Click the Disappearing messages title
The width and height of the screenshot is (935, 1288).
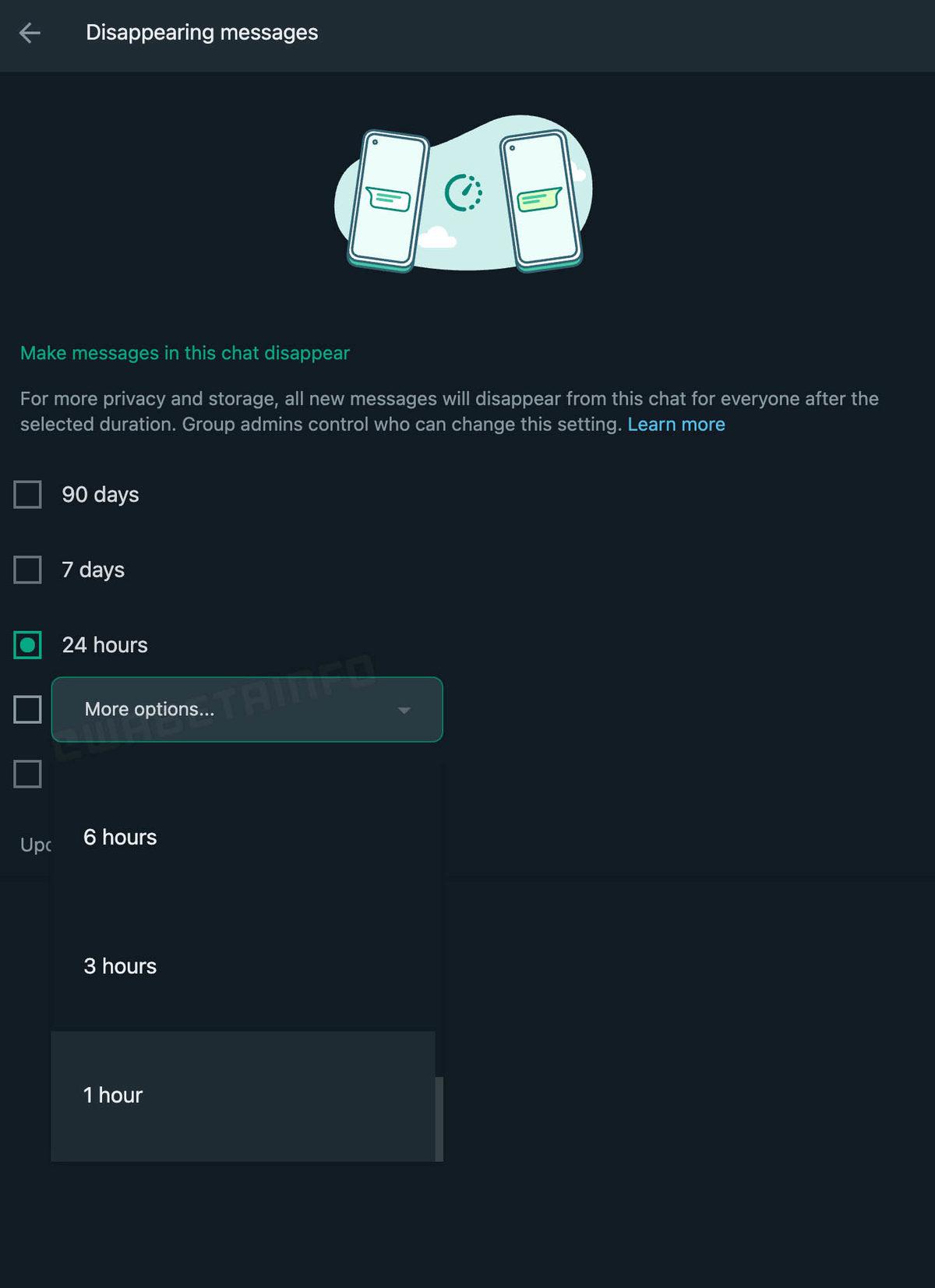(202, 33)
